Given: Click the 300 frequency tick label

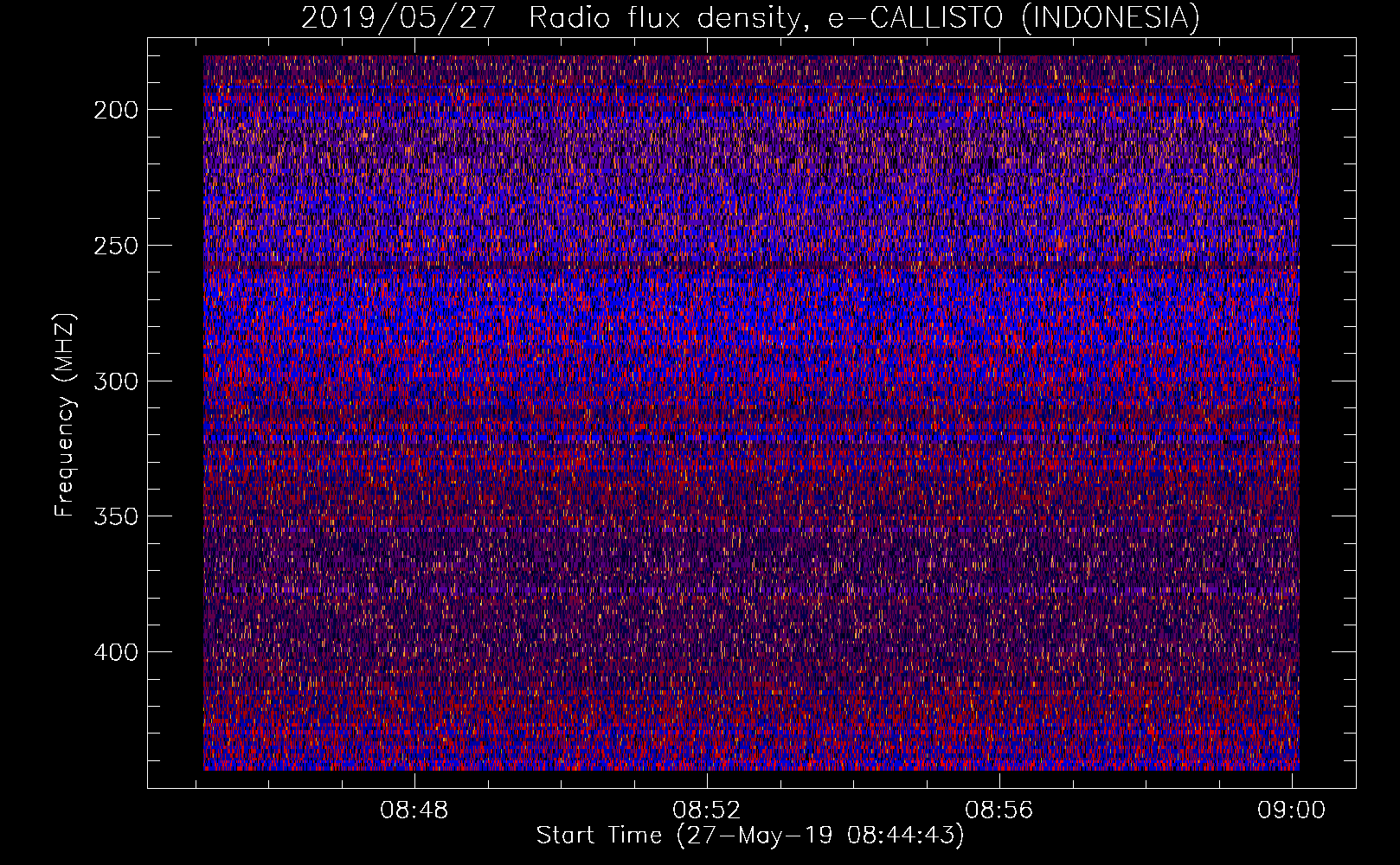Looking at the screenshot, I should [115, 381].
